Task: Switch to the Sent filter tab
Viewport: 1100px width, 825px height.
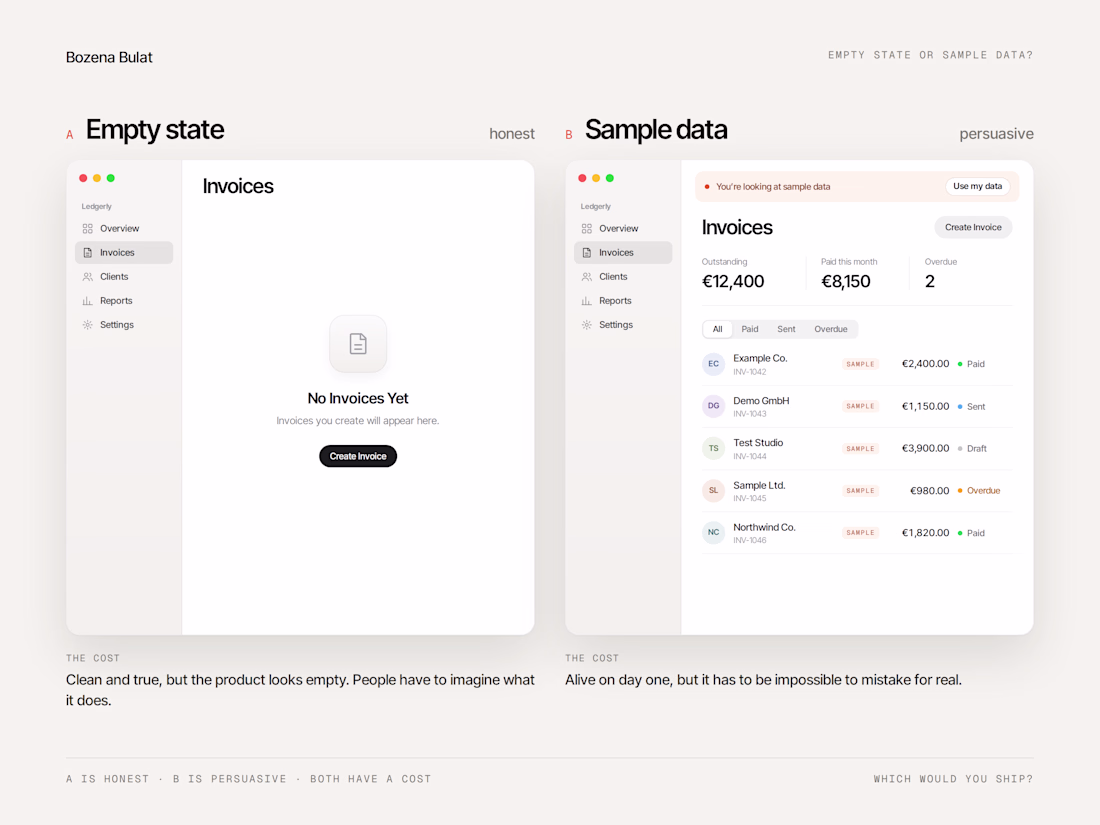Action: pos(786,329)
